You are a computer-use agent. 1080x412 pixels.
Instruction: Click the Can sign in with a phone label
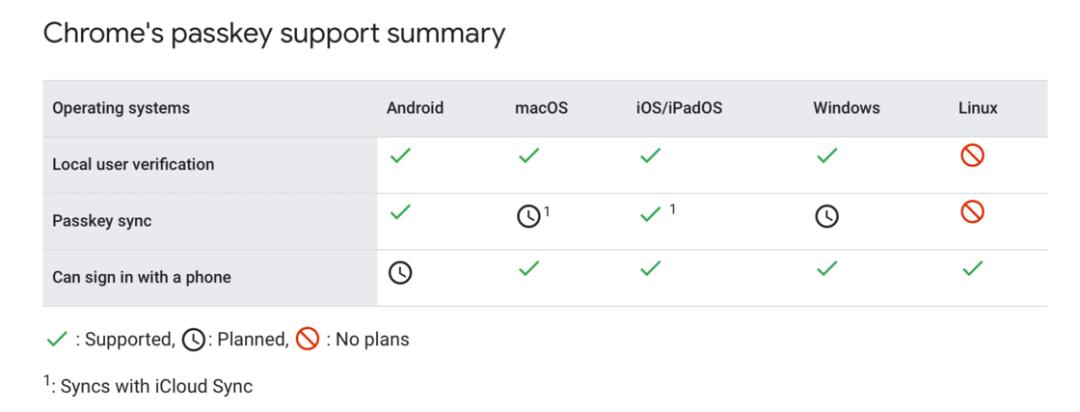[x=142, y=278]
